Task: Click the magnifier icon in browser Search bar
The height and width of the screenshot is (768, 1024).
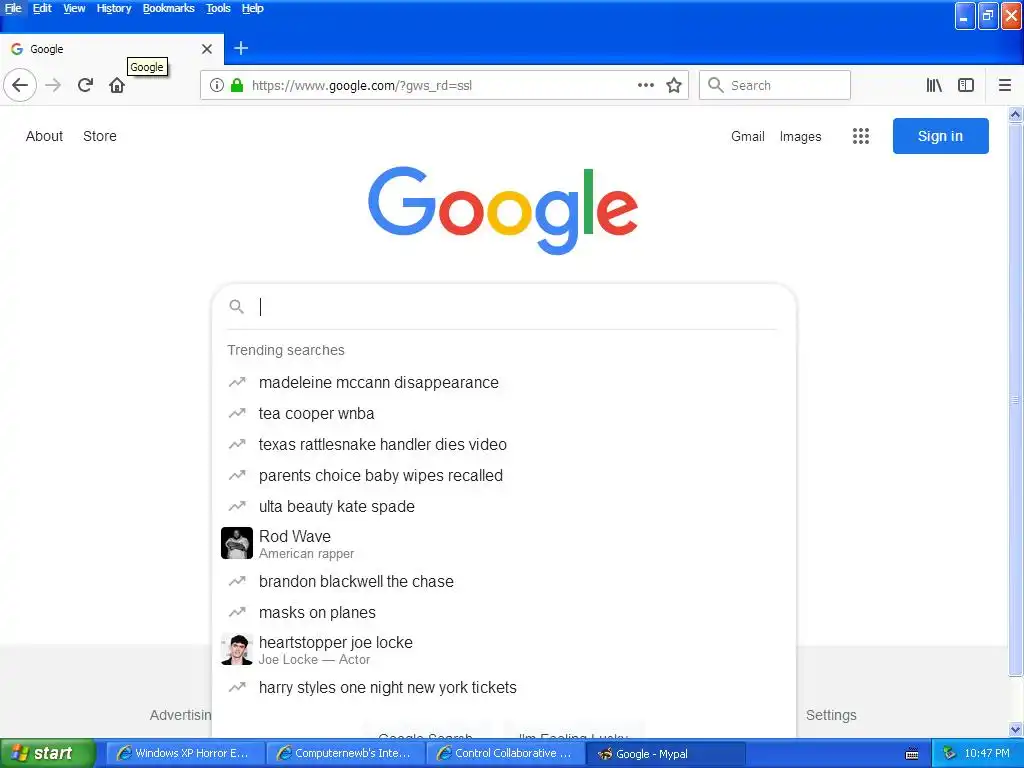Action: pyautogui.click(x=716, y=85)
